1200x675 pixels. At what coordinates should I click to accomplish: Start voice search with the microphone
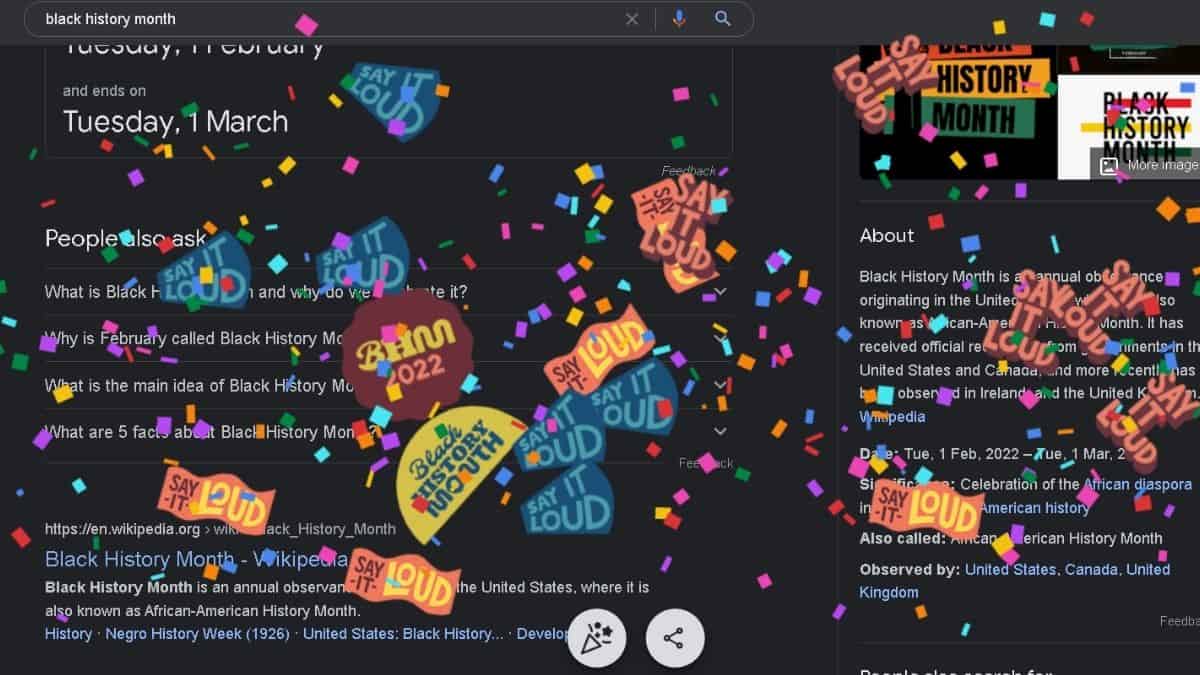click(x=680, y=19)
